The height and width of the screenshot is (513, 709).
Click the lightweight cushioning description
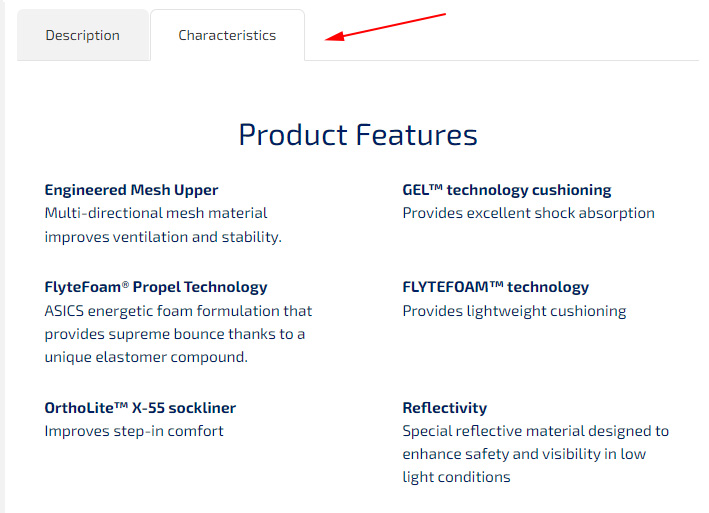tap(514, 311)
